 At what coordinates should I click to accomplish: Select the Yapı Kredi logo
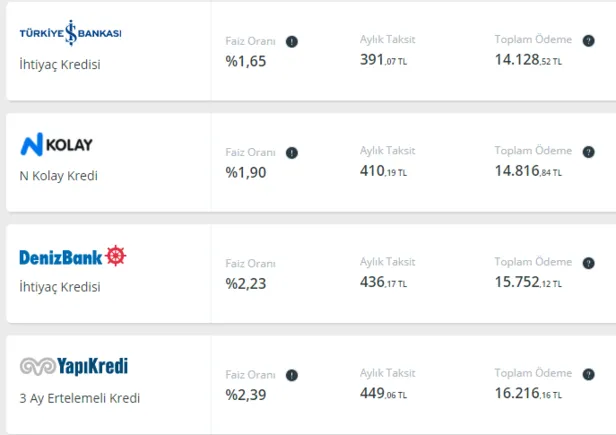[73, 367]
